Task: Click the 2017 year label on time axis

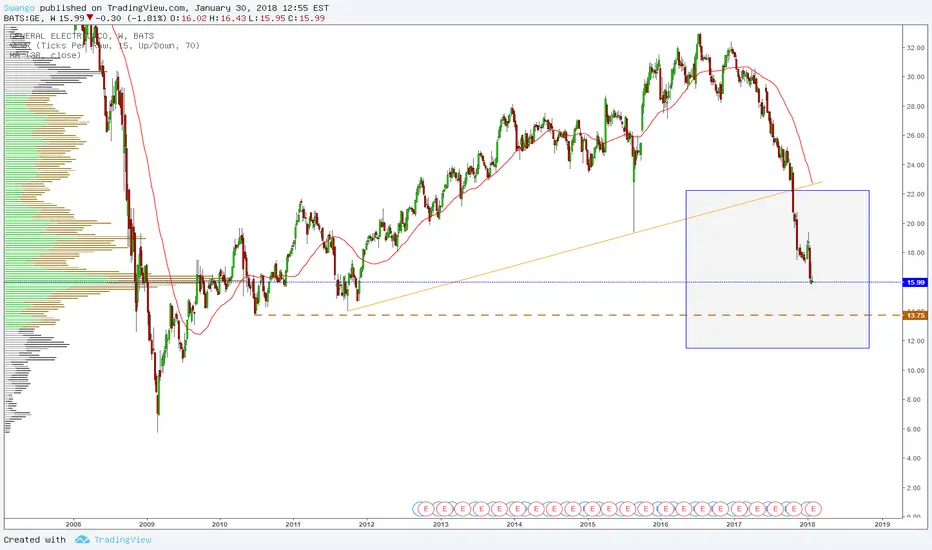Action: coord(734,524)
